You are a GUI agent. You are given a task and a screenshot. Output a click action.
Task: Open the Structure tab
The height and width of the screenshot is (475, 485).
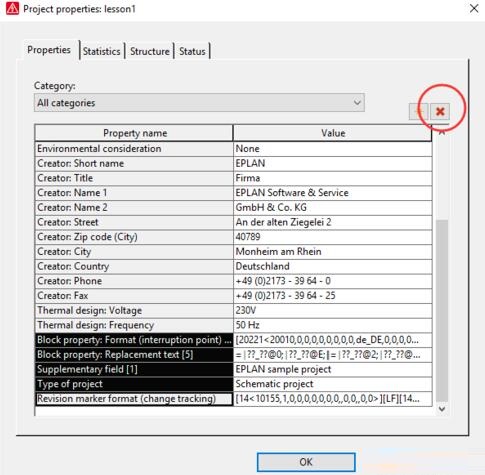point(150,51)
